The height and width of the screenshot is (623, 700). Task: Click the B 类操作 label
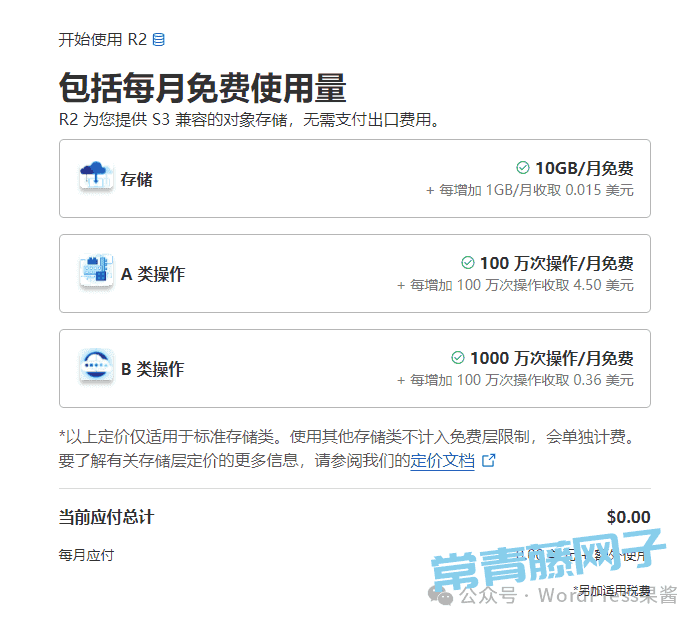click(152, 369)
